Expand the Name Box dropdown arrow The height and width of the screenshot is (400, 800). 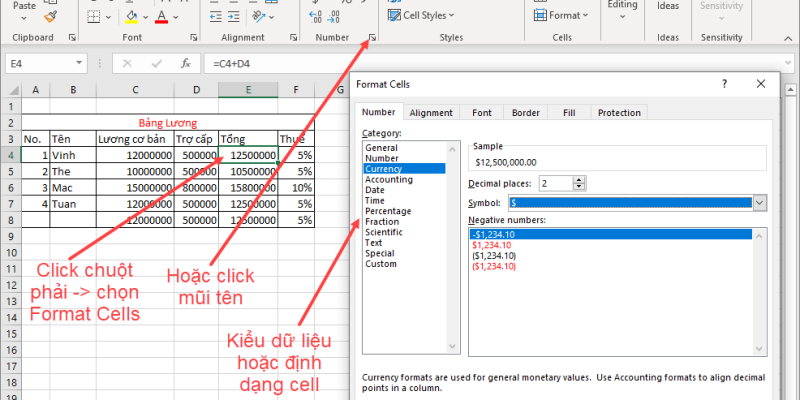click(93, 63)
